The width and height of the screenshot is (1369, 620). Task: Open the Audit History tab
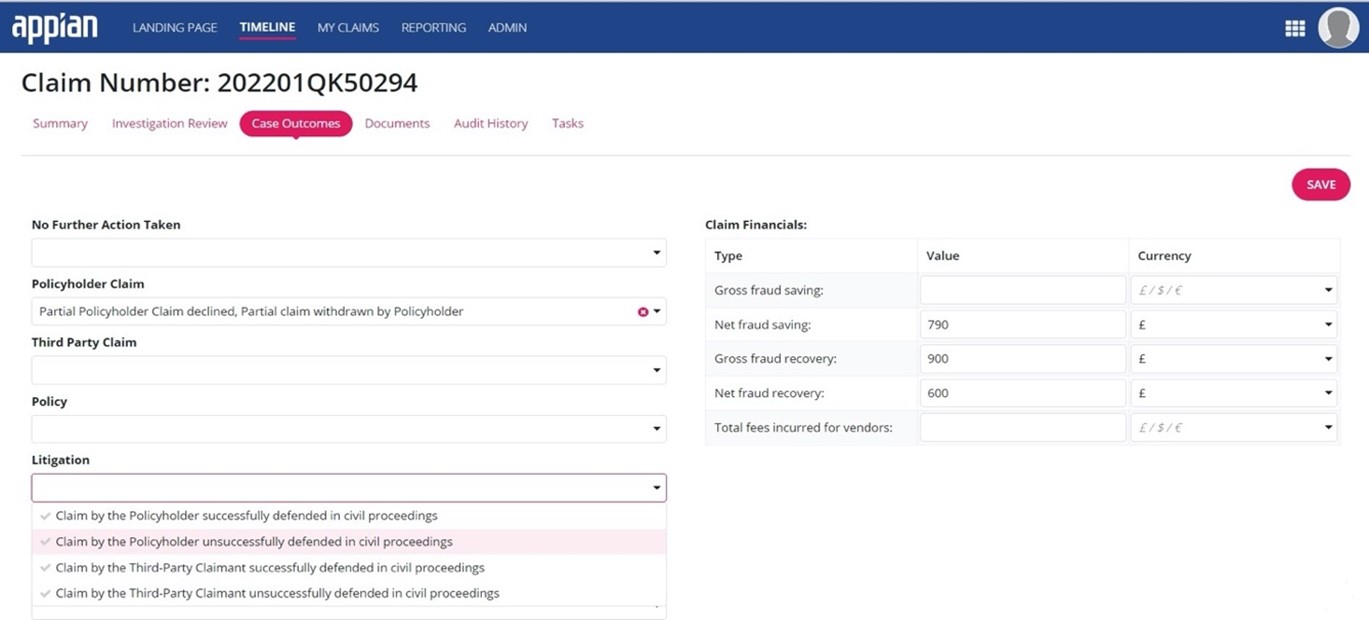coord(490,124)
